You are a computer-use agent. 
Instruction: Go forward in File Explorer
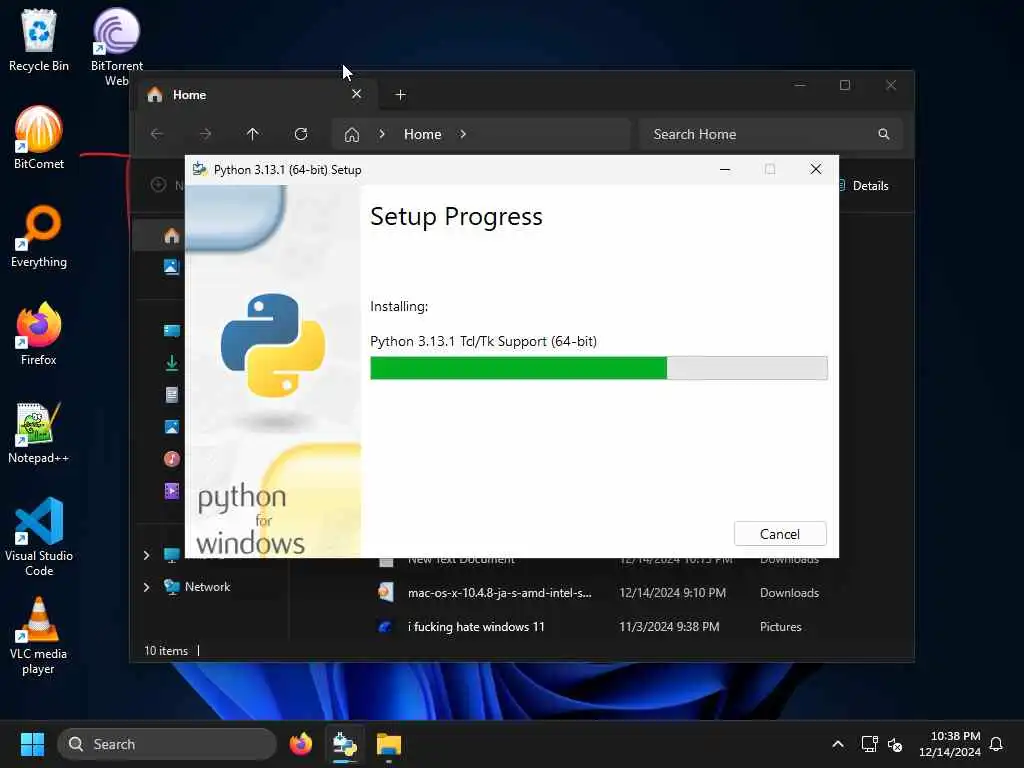(205, 134)
